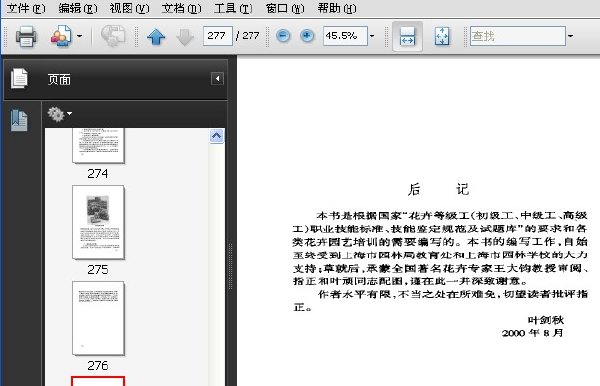Open the 帮助 (Help) menu

(x=337, y=8)
